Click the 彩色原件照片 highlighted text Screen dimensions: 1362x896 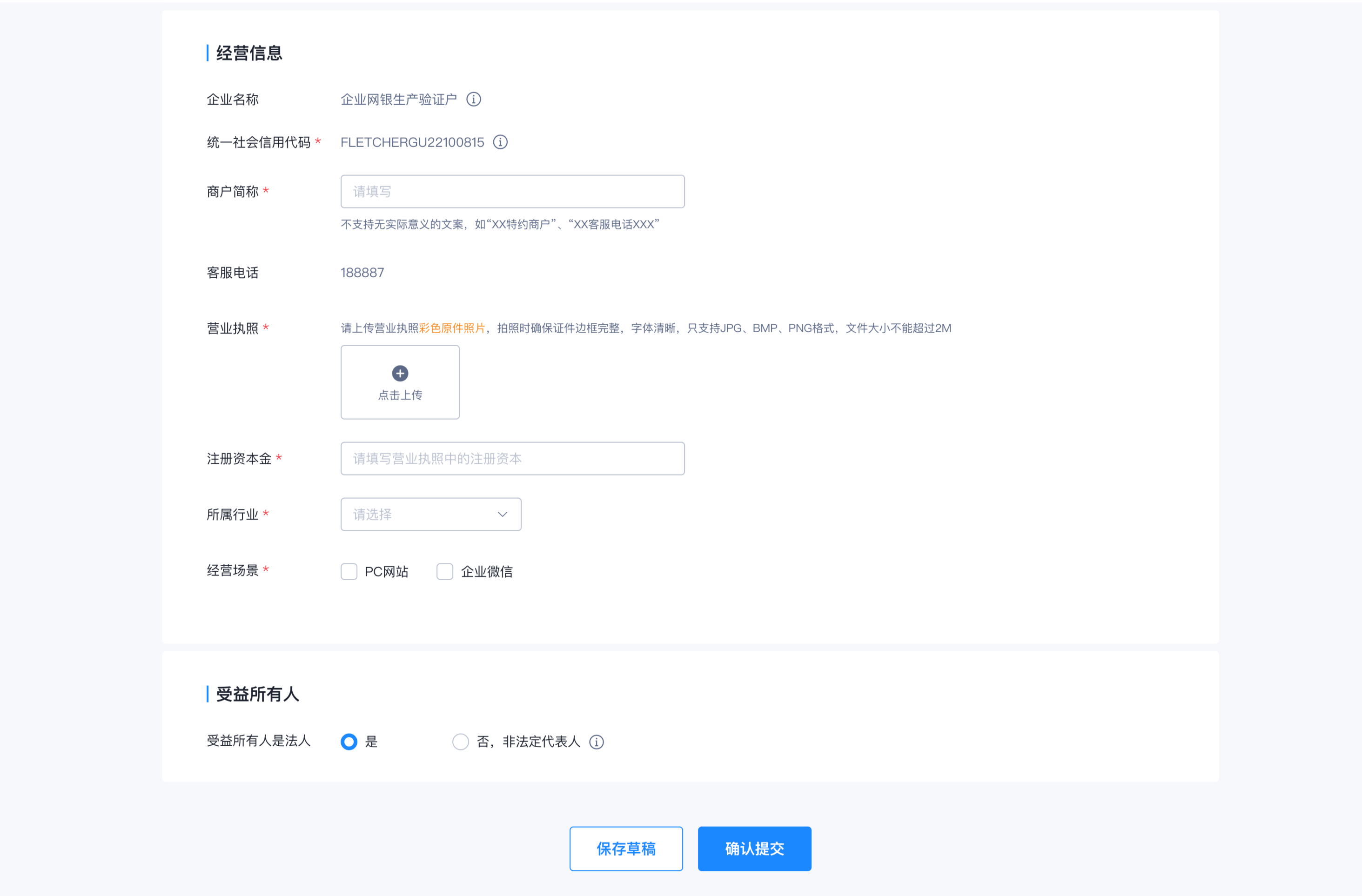coord(452,328)
